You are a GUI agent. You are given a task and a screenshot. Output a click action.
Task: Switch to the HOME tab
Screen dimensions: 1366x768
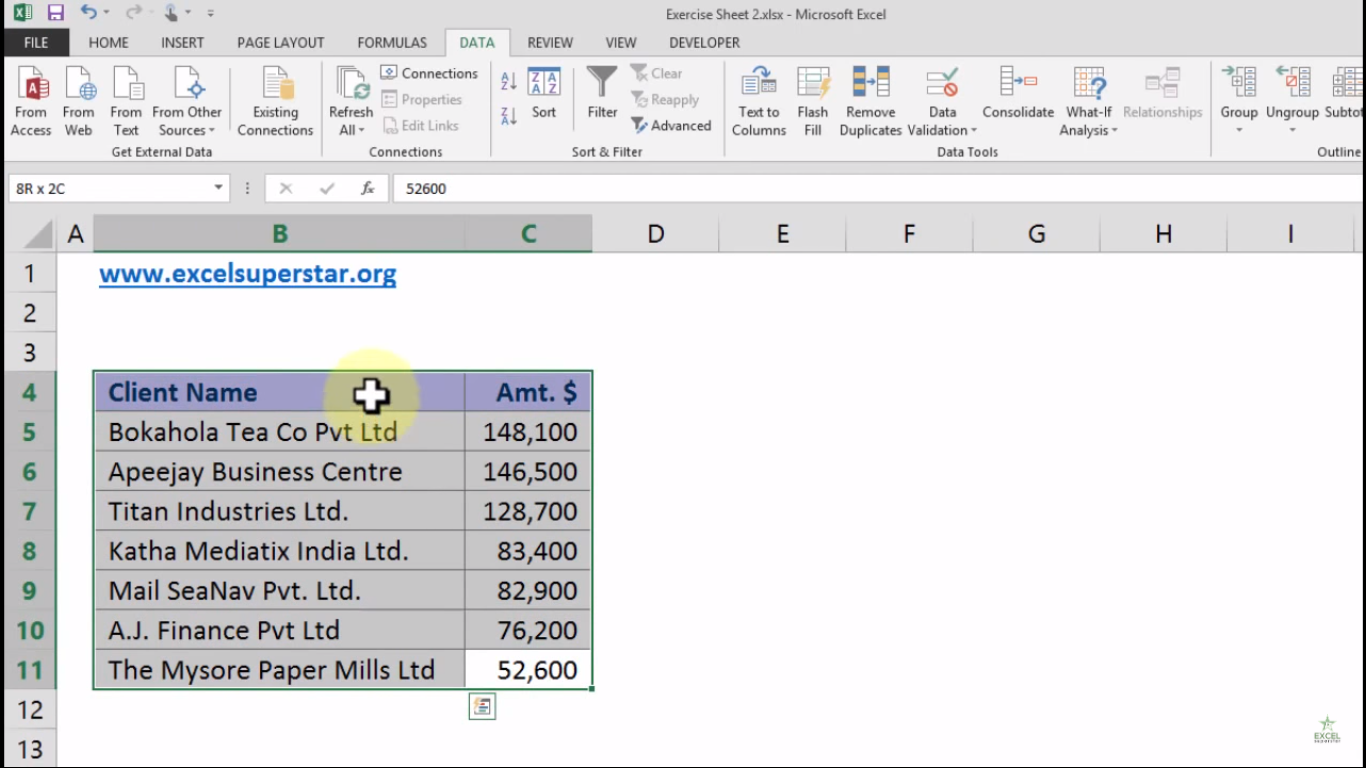(108, 42)
